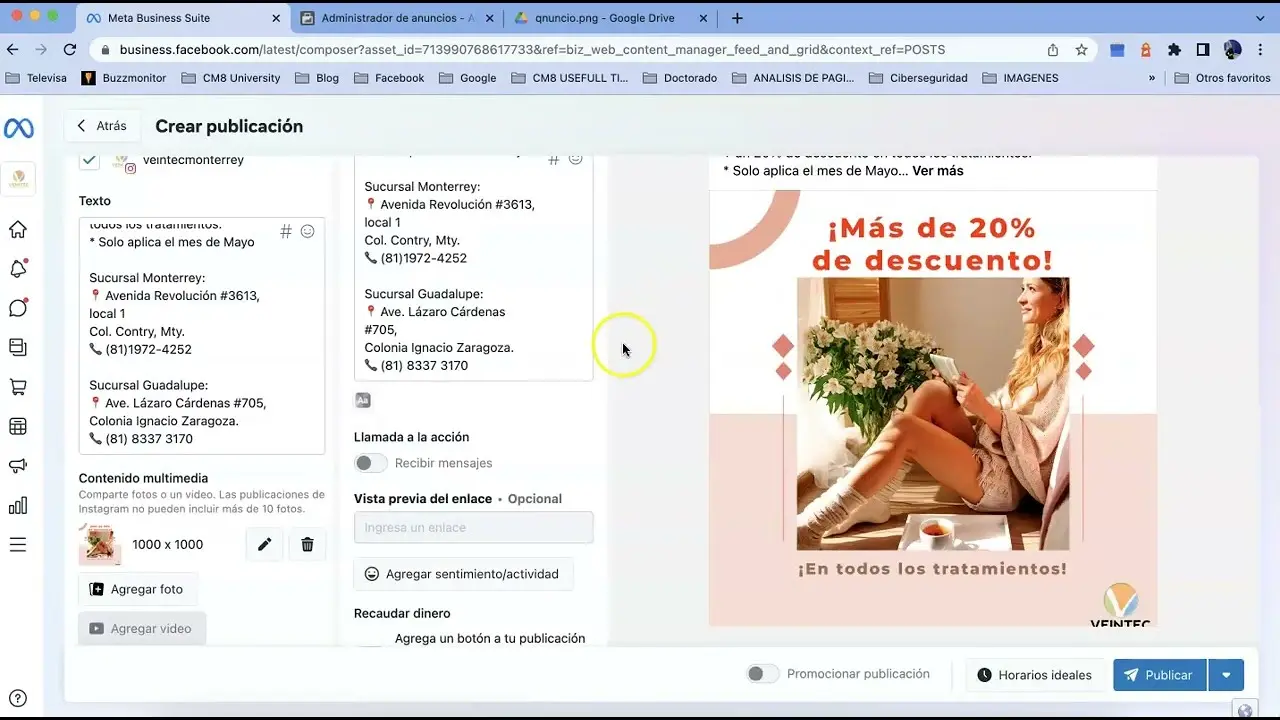
Task: Click the Ingresa un enlace field
Action: click(x=473, y=527)
